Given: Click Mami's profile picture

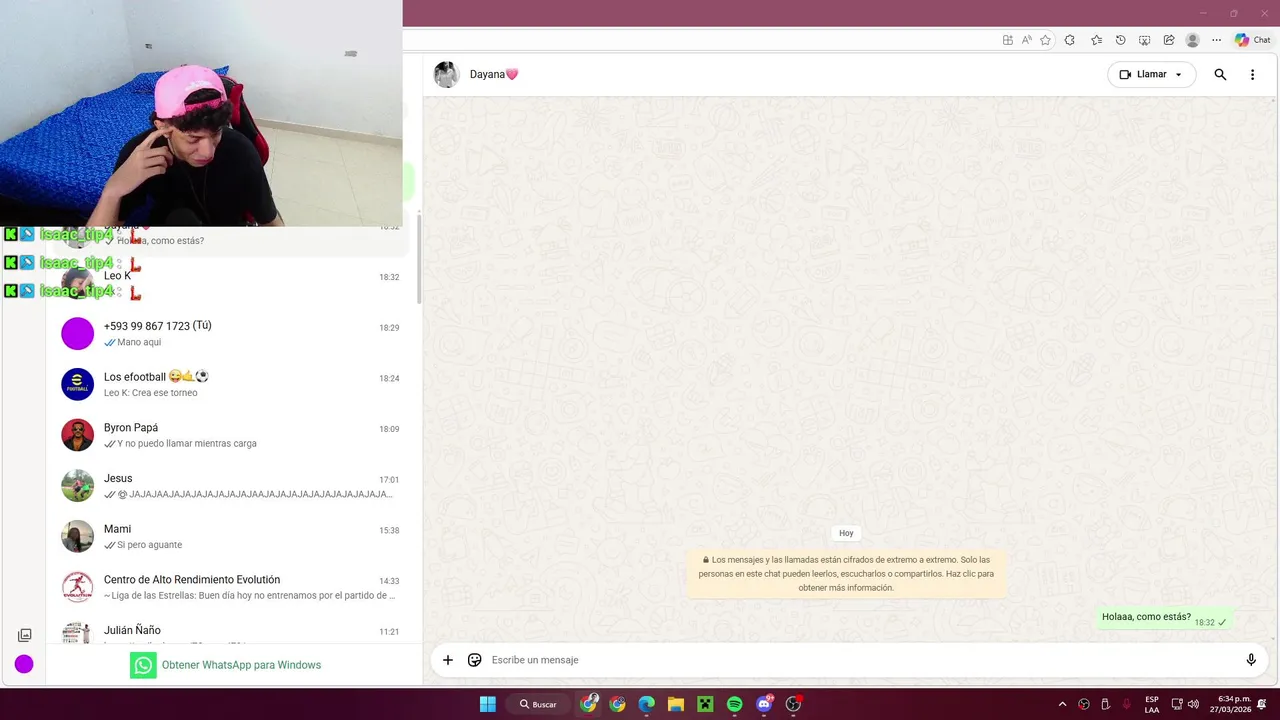Looking at the screenshot, I should (x=77, y=537).
